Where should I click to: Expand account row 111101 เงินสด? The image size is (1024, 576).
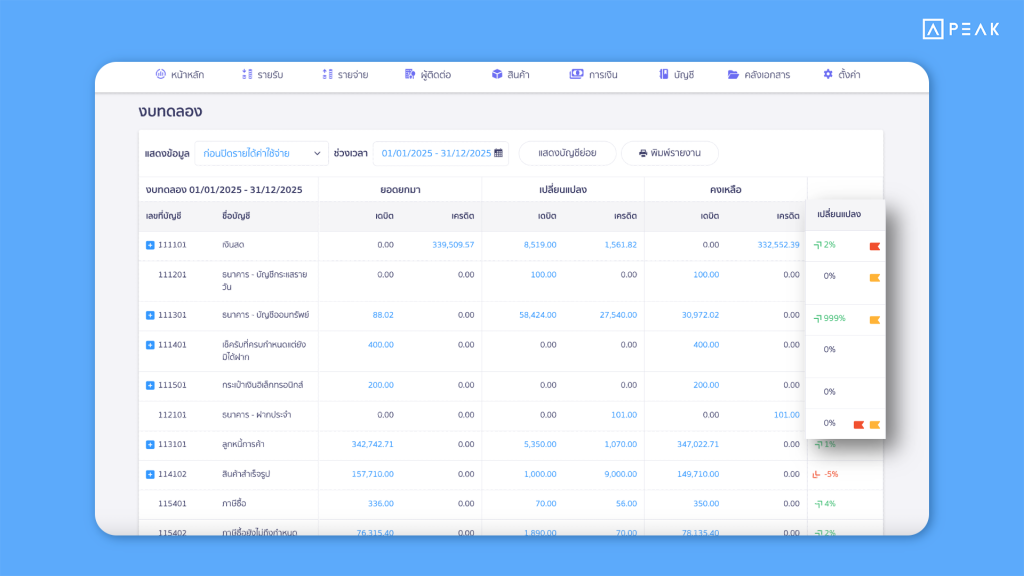pyautogui.click(x=150, y=245)
